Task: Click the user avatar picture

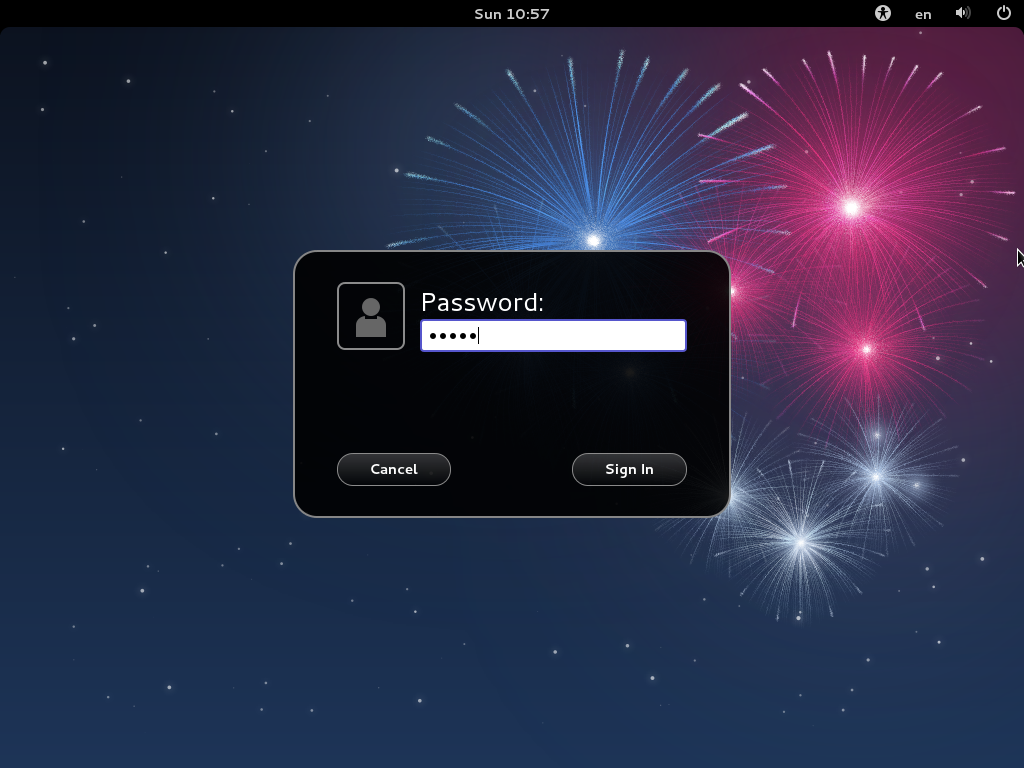Action: tap(371, 316)
